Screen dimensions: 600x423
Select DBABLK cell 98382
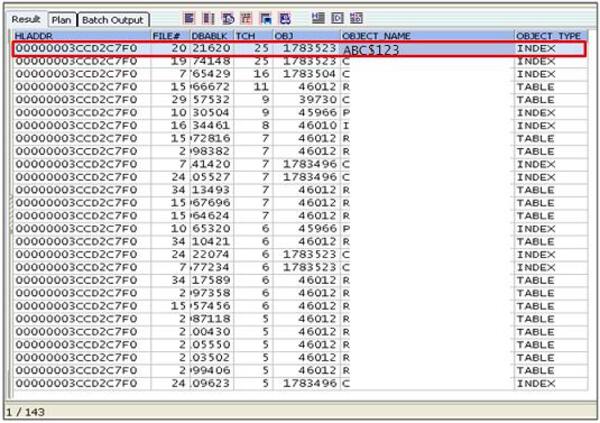point(212,152)
